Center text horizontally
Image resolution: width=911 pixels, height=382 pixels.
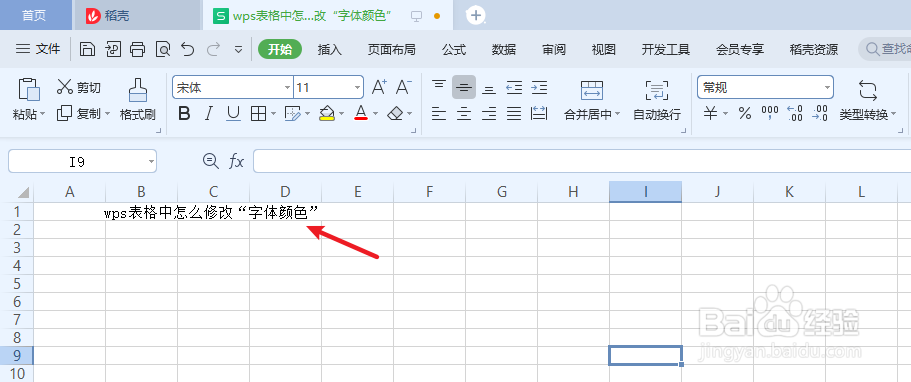point(464,113)
